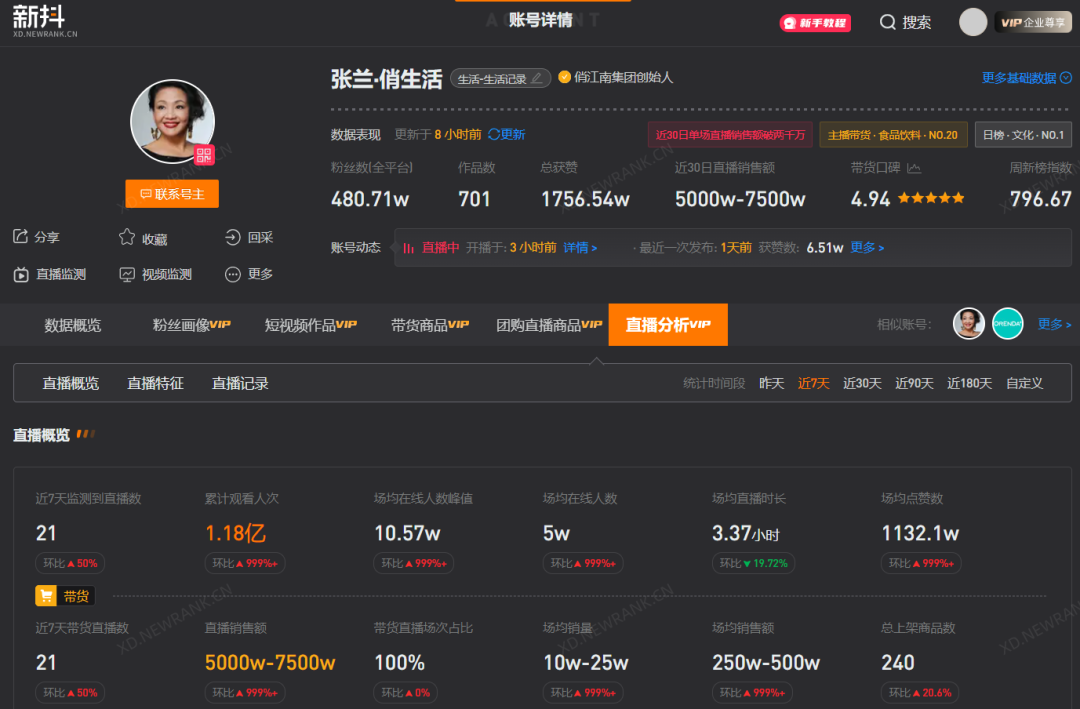Viewport: 1080px width, 709px height.
Task: Click 张兰 profile photo
Action: point(172,121)
